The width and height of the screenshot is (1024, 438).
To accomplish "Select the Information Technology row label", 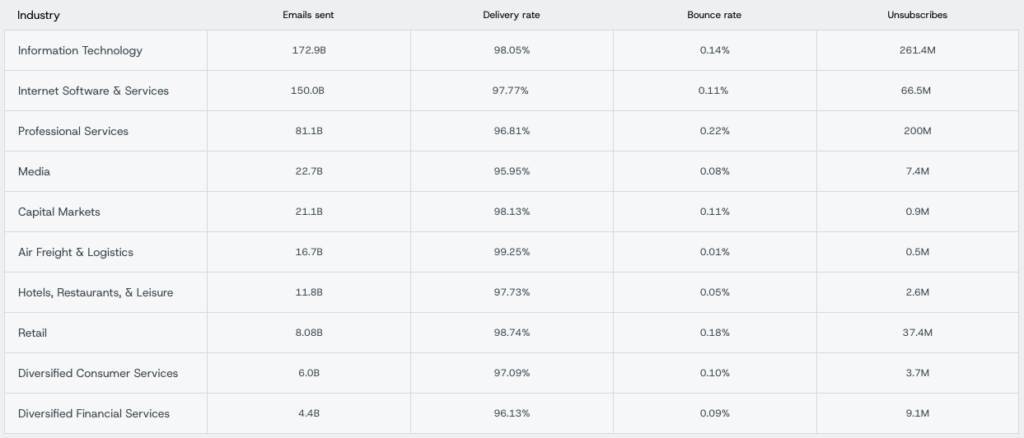I will click(80, 51).
